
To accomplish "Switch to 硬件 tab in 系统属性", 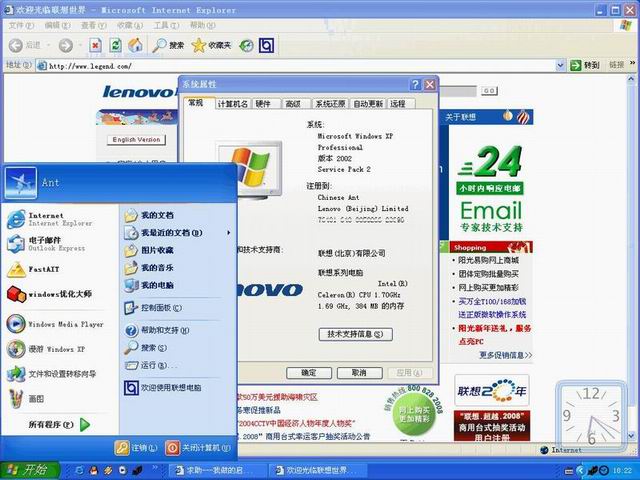I will 266,104.
